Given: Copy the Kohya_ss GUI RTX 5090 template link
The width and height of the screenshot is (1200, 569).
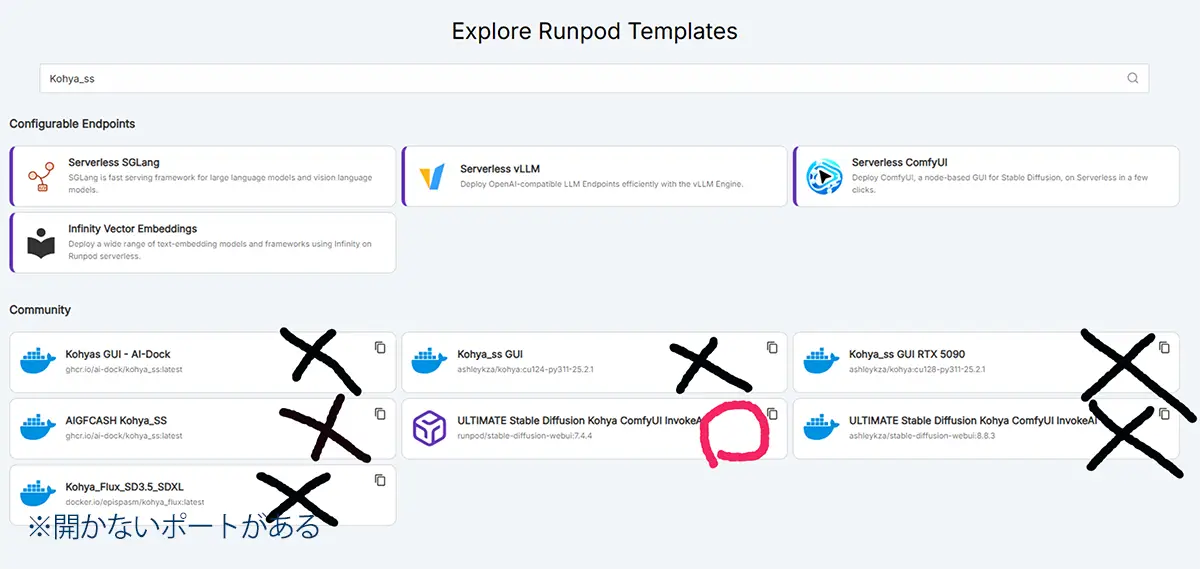Looking at the screenshot, I should (1164, 347).
